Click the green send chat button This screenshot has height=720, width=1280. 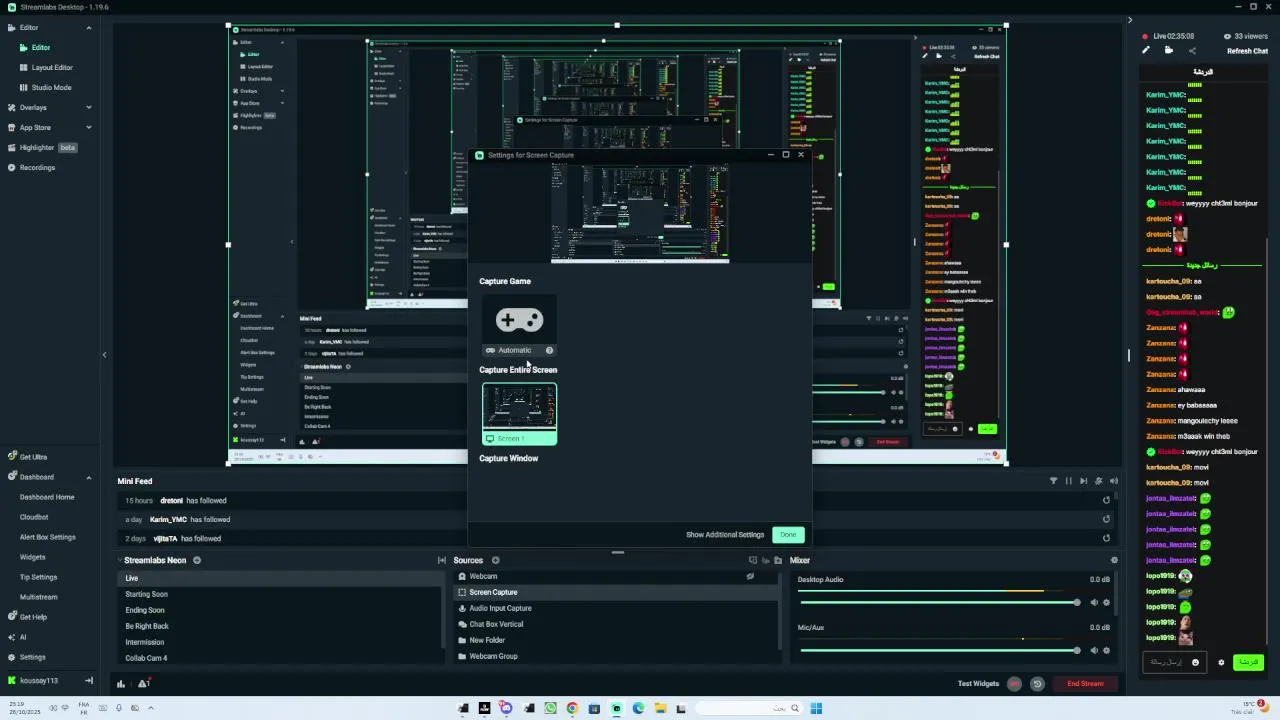pyautogui.click(x=1248, y=662)
